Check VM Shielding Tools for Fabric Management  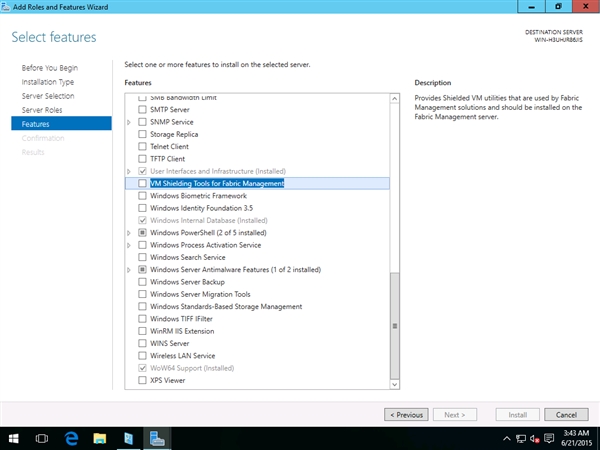coord(142,183)
